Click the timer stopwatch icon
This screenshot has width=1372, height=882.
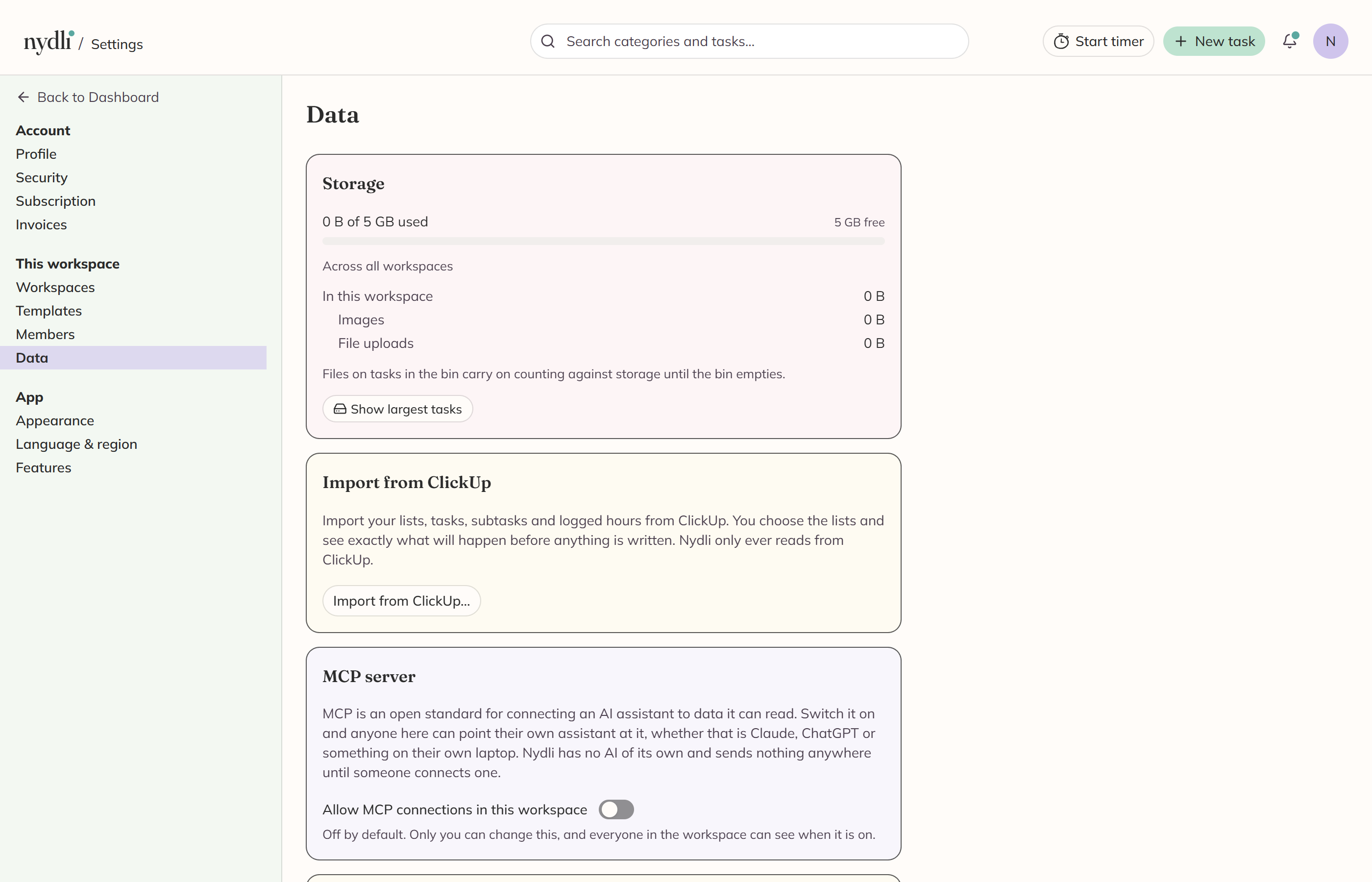click(1061, 41)
